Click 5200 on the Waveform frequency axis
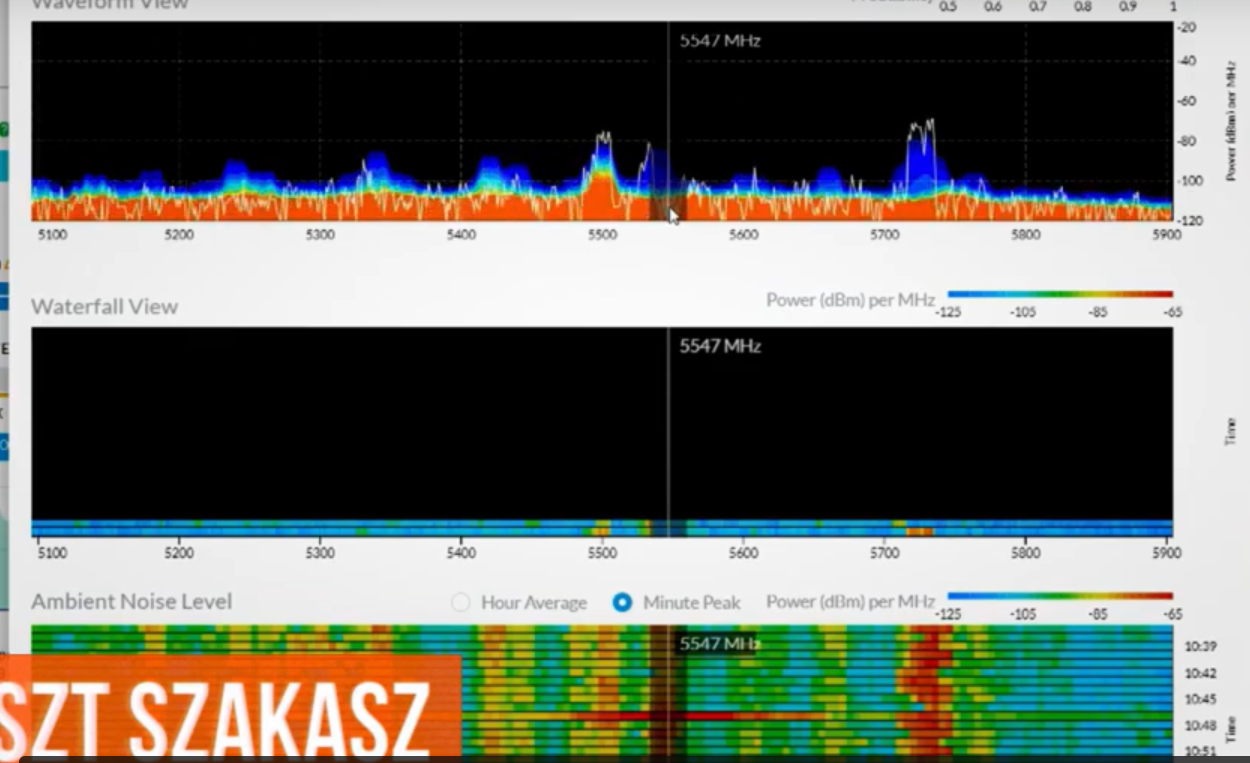 pyautogui.click(x=179, y=235)
